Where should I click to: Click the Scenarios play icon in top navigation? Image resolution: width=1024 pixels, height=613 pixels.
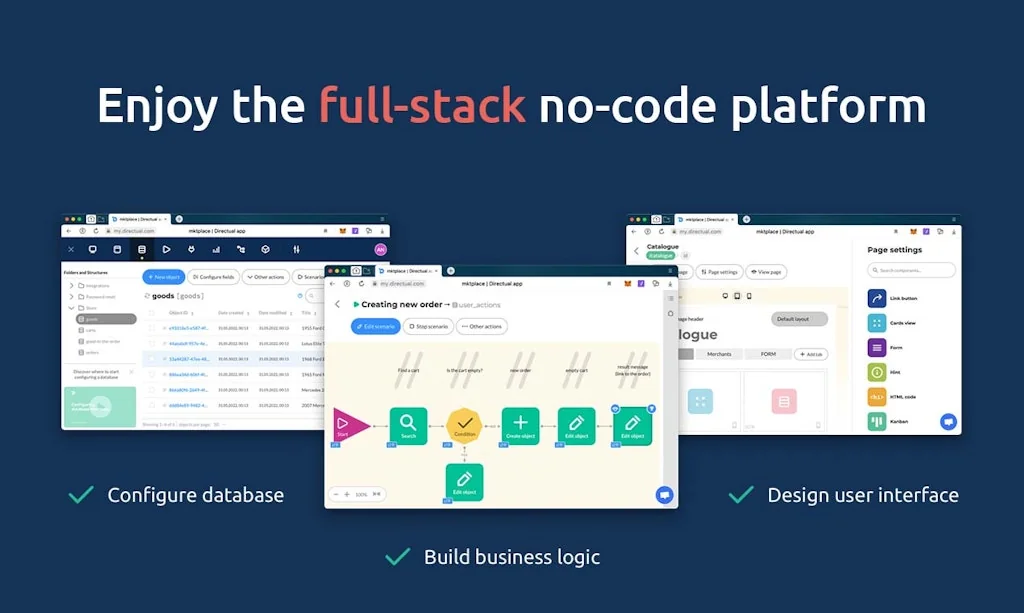(x=166, y=249)
